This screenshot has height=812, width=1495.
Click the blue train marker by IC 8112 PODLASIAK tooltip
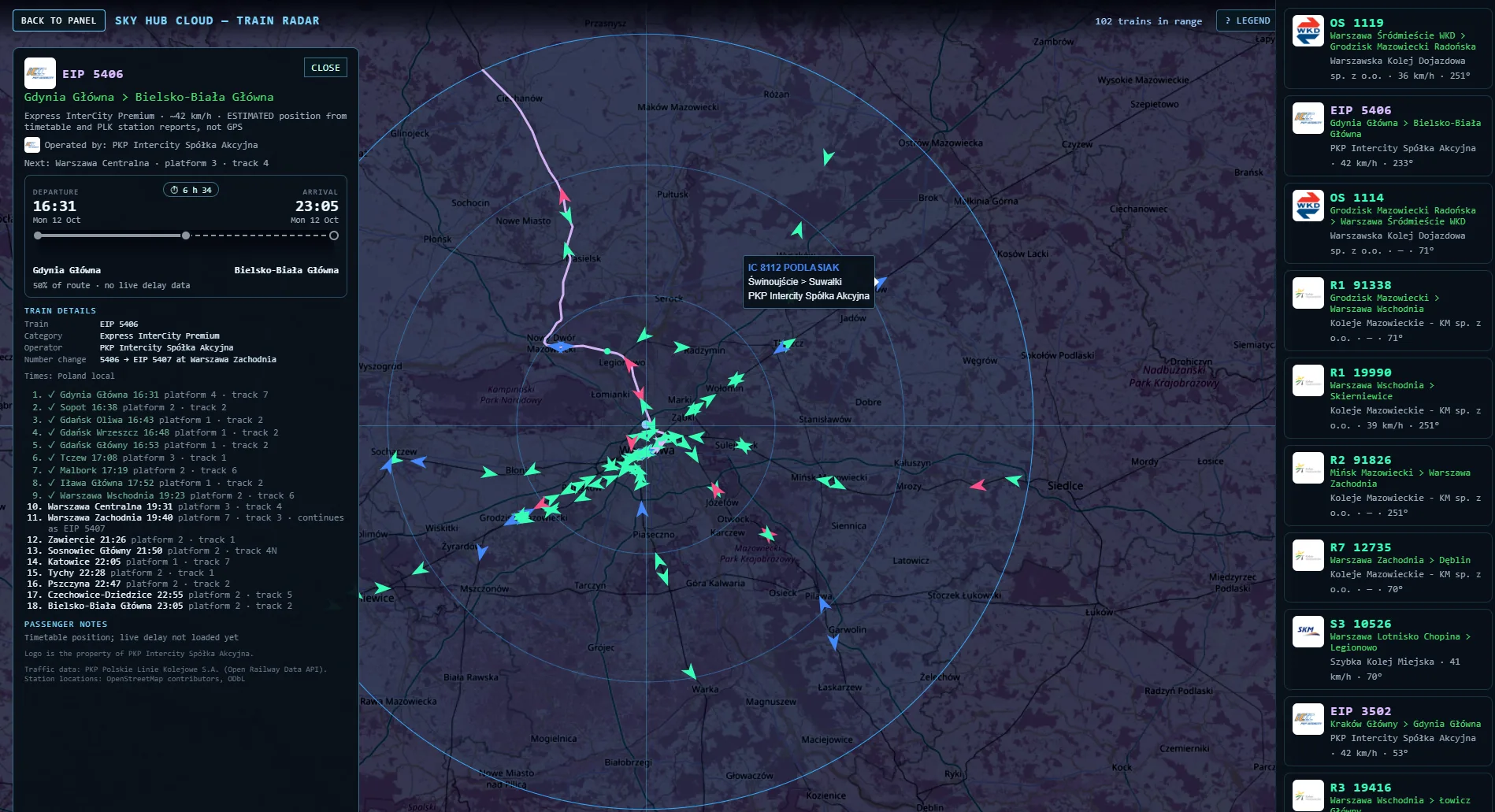(880, 281)
